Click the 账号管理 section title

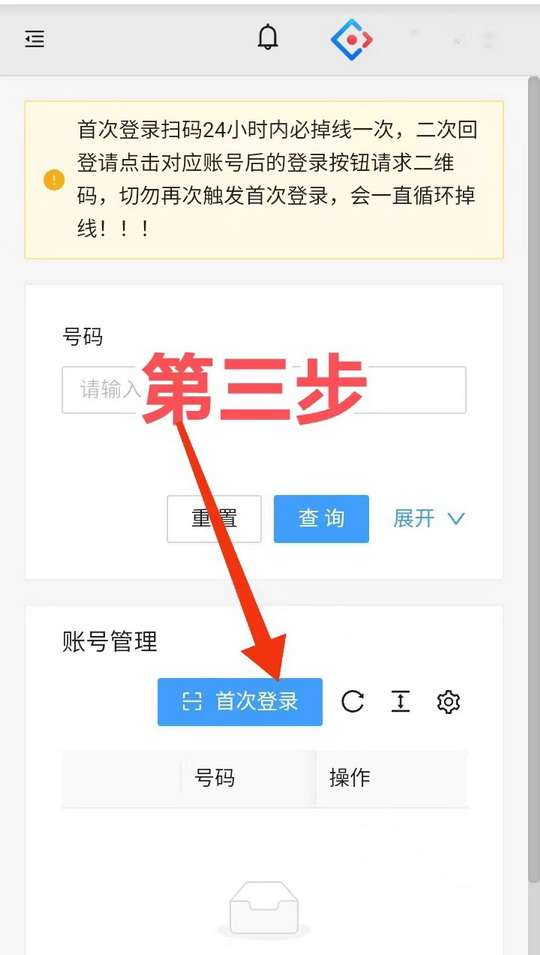pyautogui.click(x=110, y=641)
